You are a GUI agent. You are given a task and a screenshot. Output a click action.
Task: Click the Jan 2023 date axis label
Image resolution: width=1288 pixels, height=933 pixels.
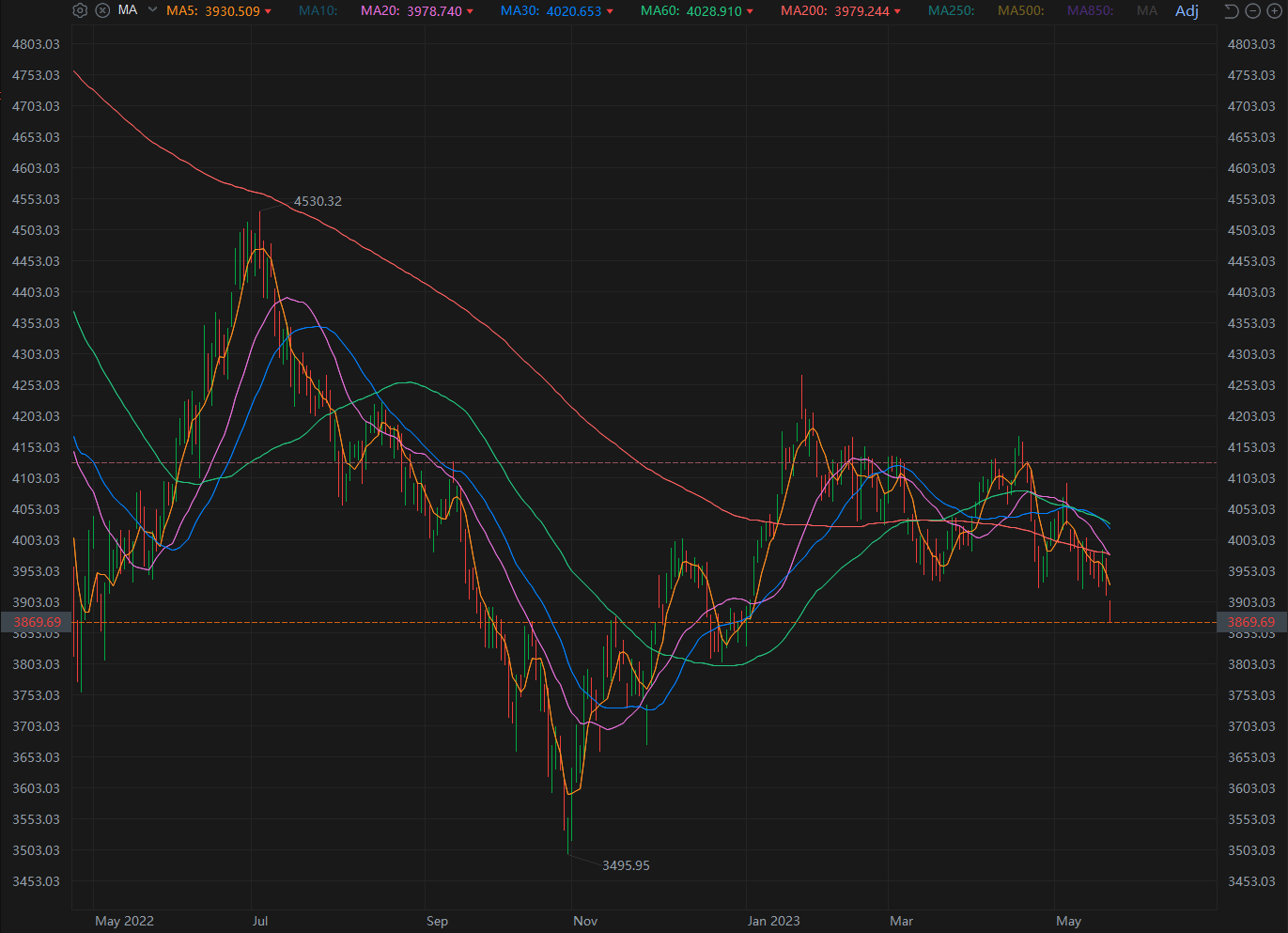point(774,921)
